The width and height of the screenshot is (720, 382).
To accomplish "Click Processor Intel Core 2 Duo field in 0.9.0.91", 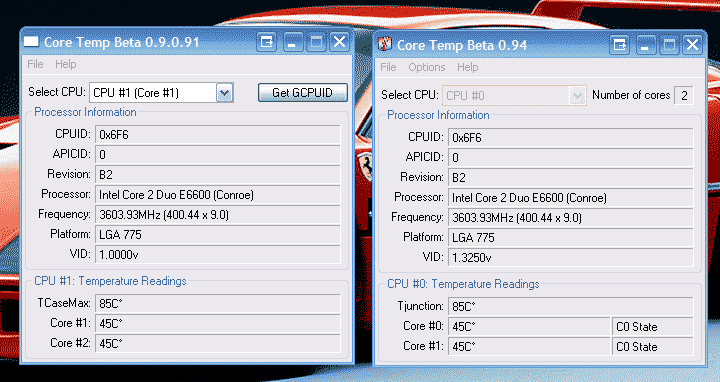I will pos(218,195).
